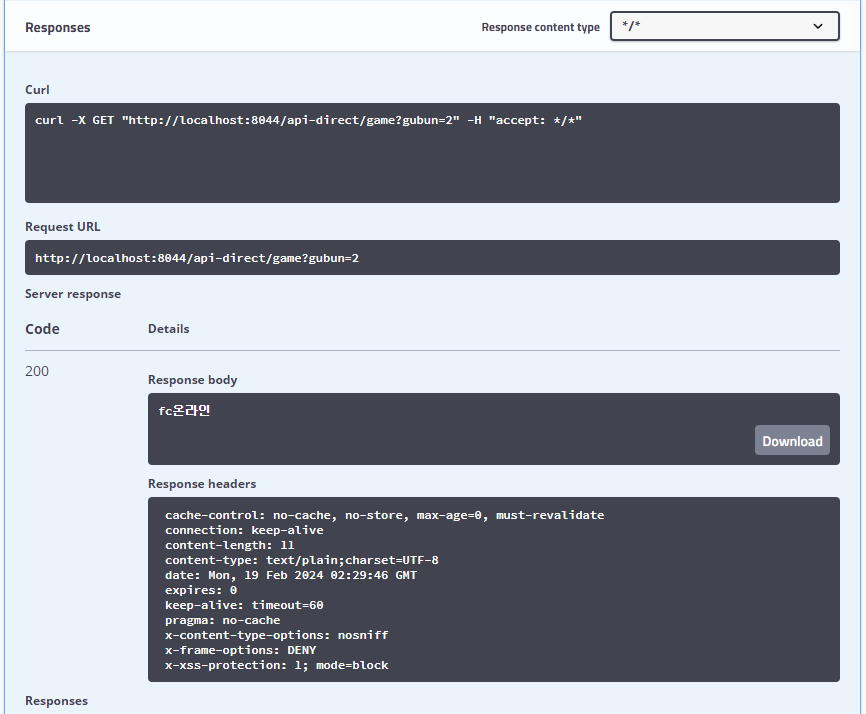Click the x-frame-options: DENY header line
Viewport: 866px width, 714px height.
240,650
